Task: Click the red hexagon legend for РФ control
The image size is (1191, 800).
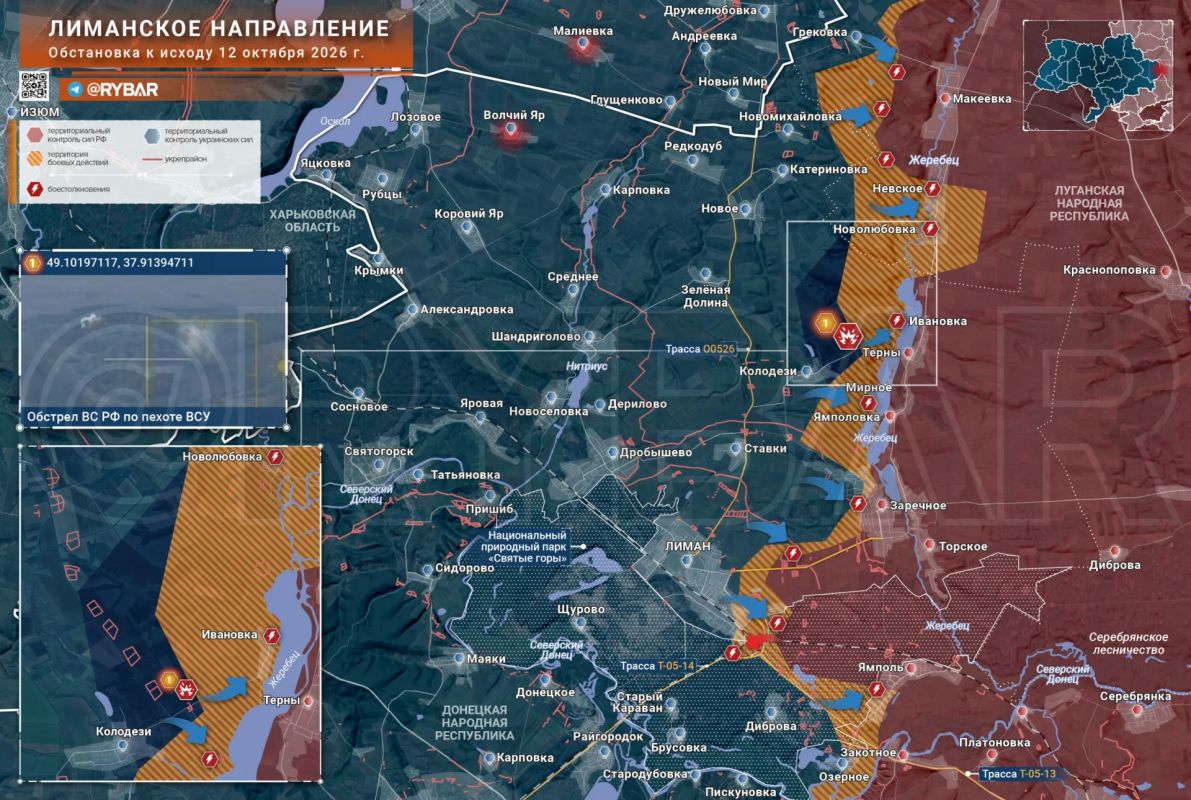Action: click(x=35, y=135)
